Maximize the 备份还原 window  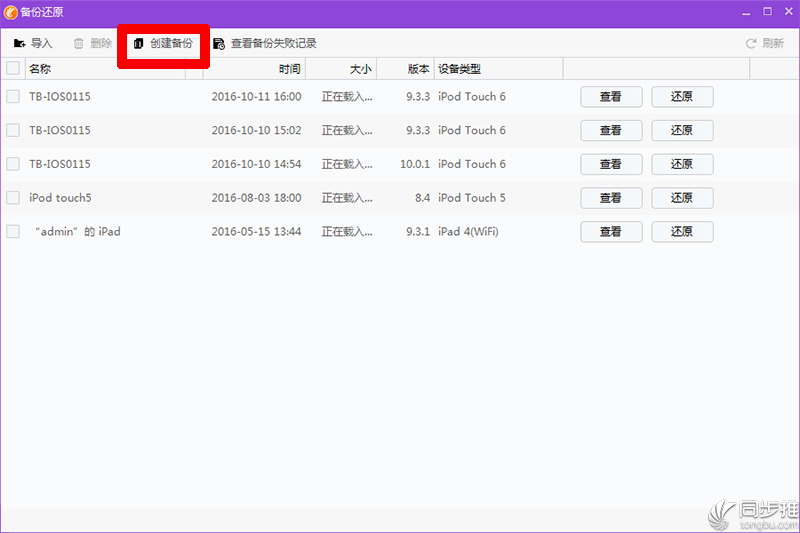(x=767, y=11)
